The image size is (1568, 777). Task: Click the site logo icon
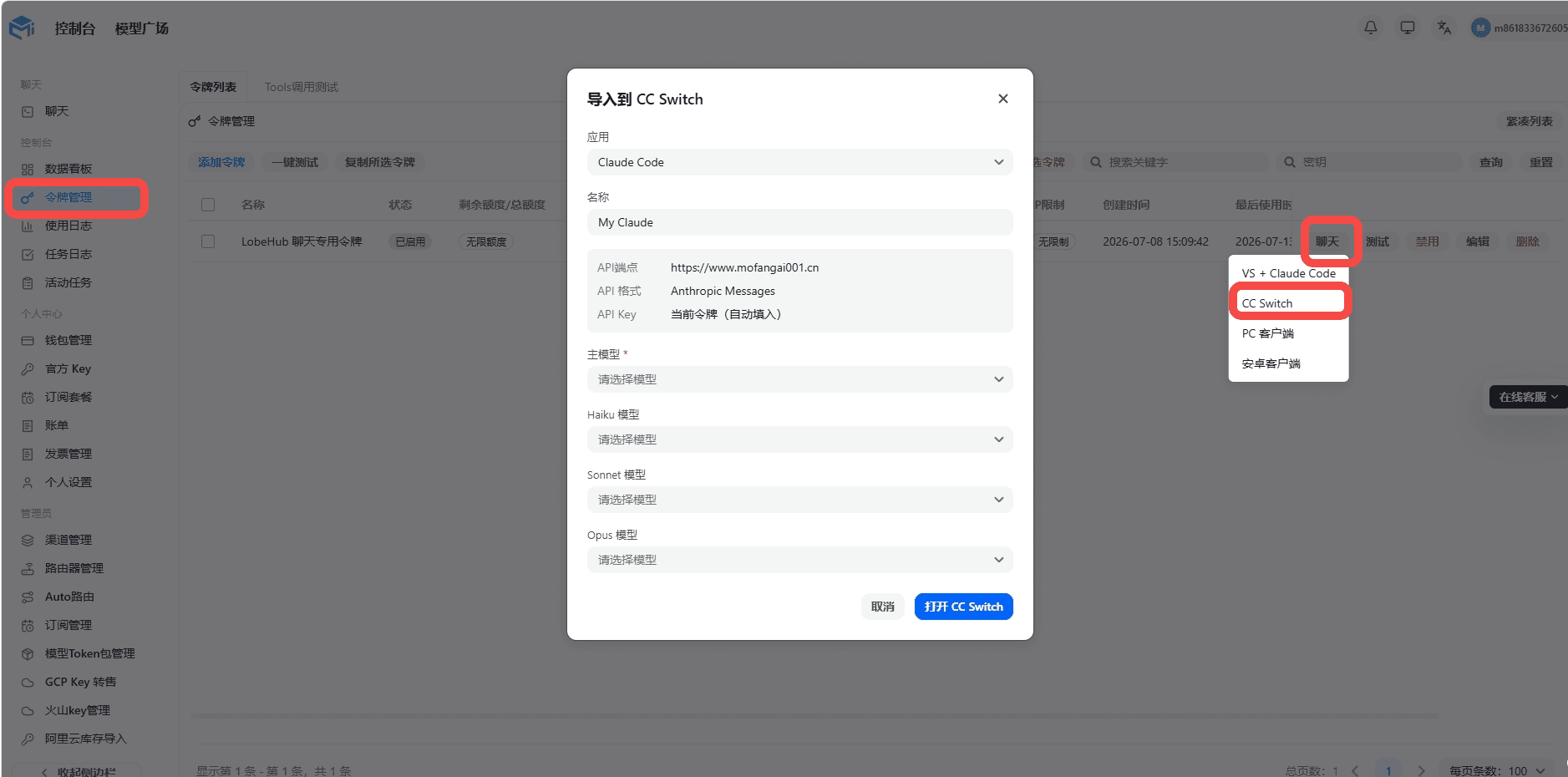click(22, 28)
